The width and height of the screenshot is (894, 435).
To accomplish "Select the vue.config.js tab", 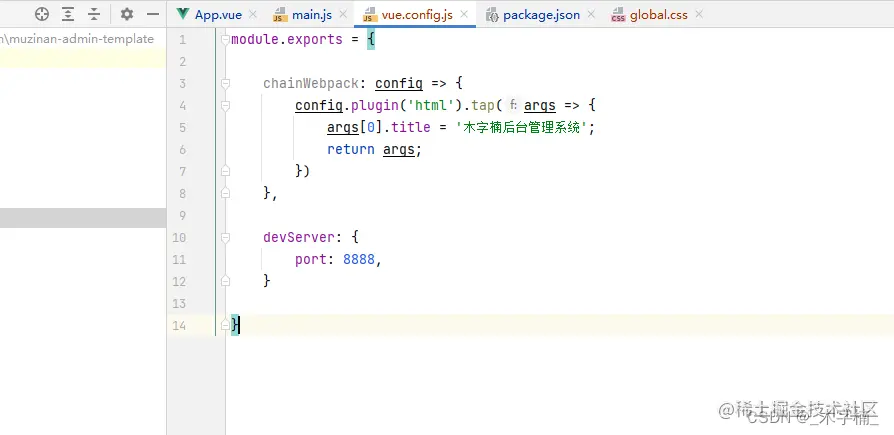I will 417,15.
